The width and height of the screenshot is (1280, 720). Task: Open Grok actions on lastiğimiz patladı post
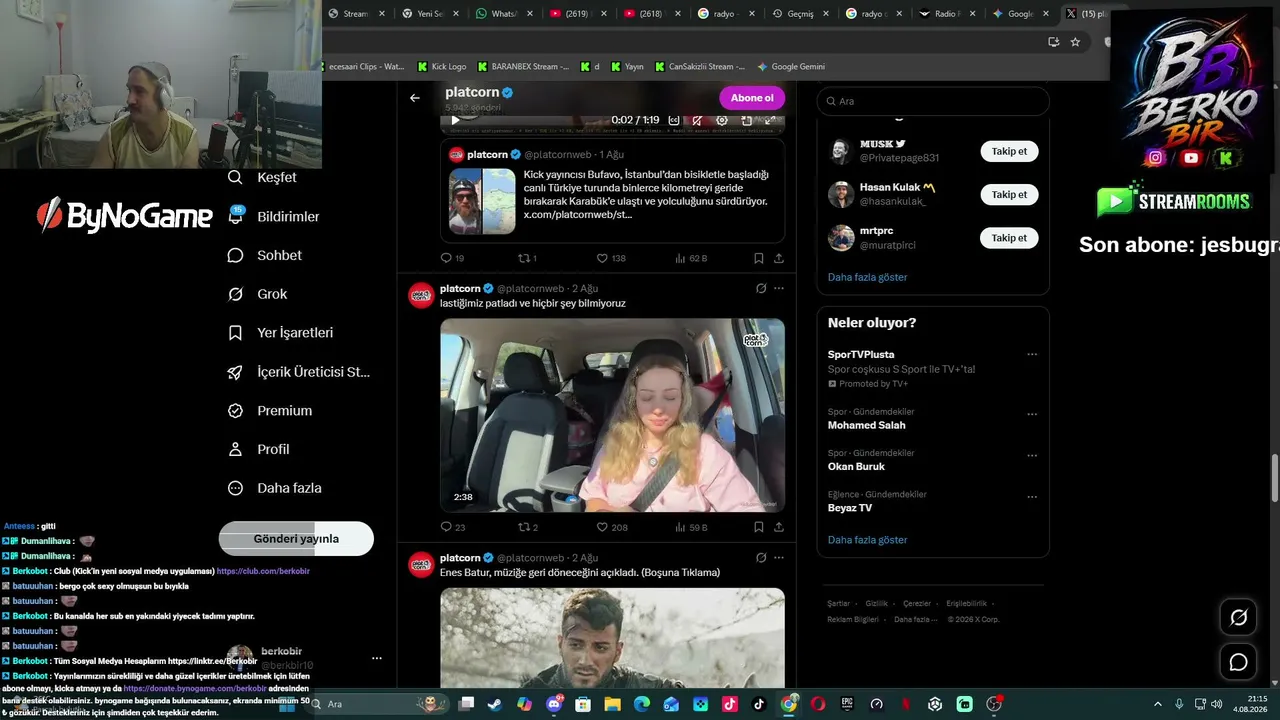click(x=761, y=288)
